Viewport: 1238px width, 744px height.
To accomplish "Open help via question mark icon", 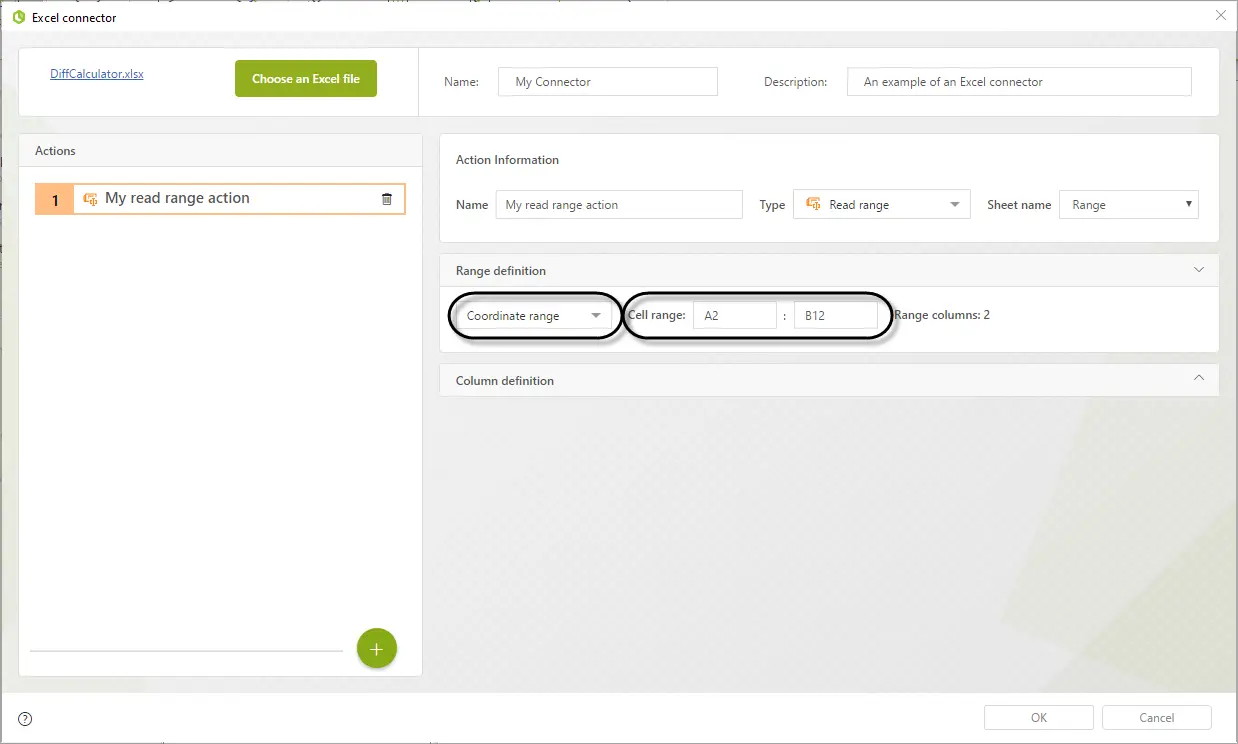I will (25, 718).
